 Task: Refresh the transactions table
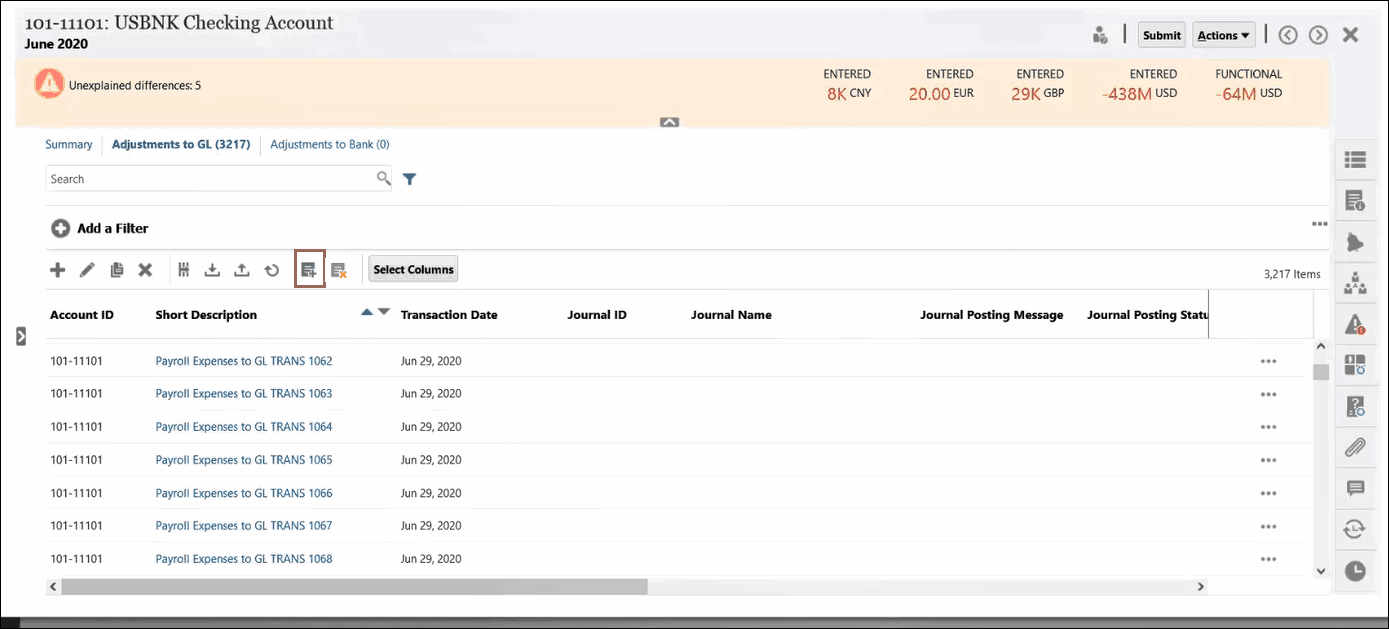click(271, 270)
